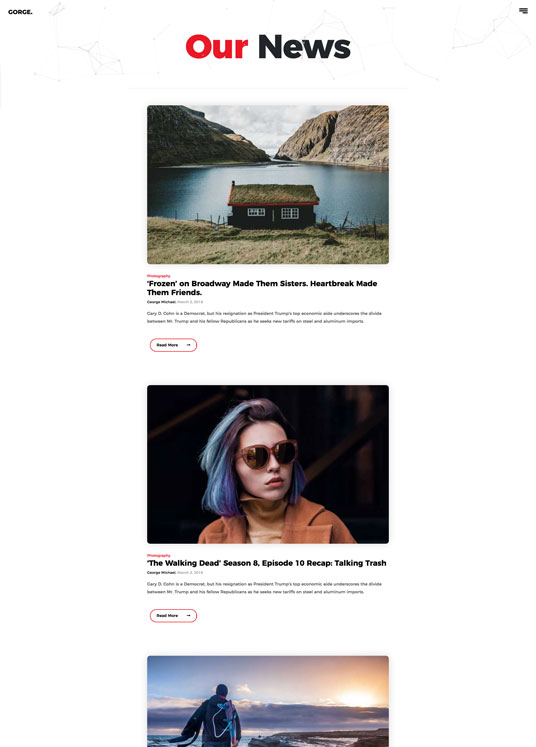This screenshot has width=536, height=747.
Task: Open the hamburger menu icon
Action: coord(523,10)
